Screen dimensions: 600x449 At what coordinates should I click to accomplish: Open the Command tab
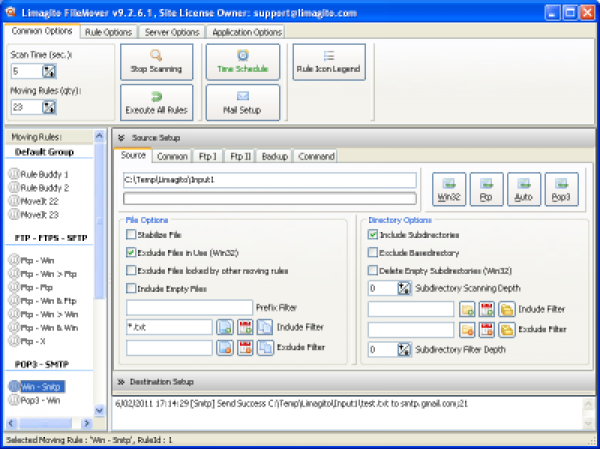[x=316, y=156]
